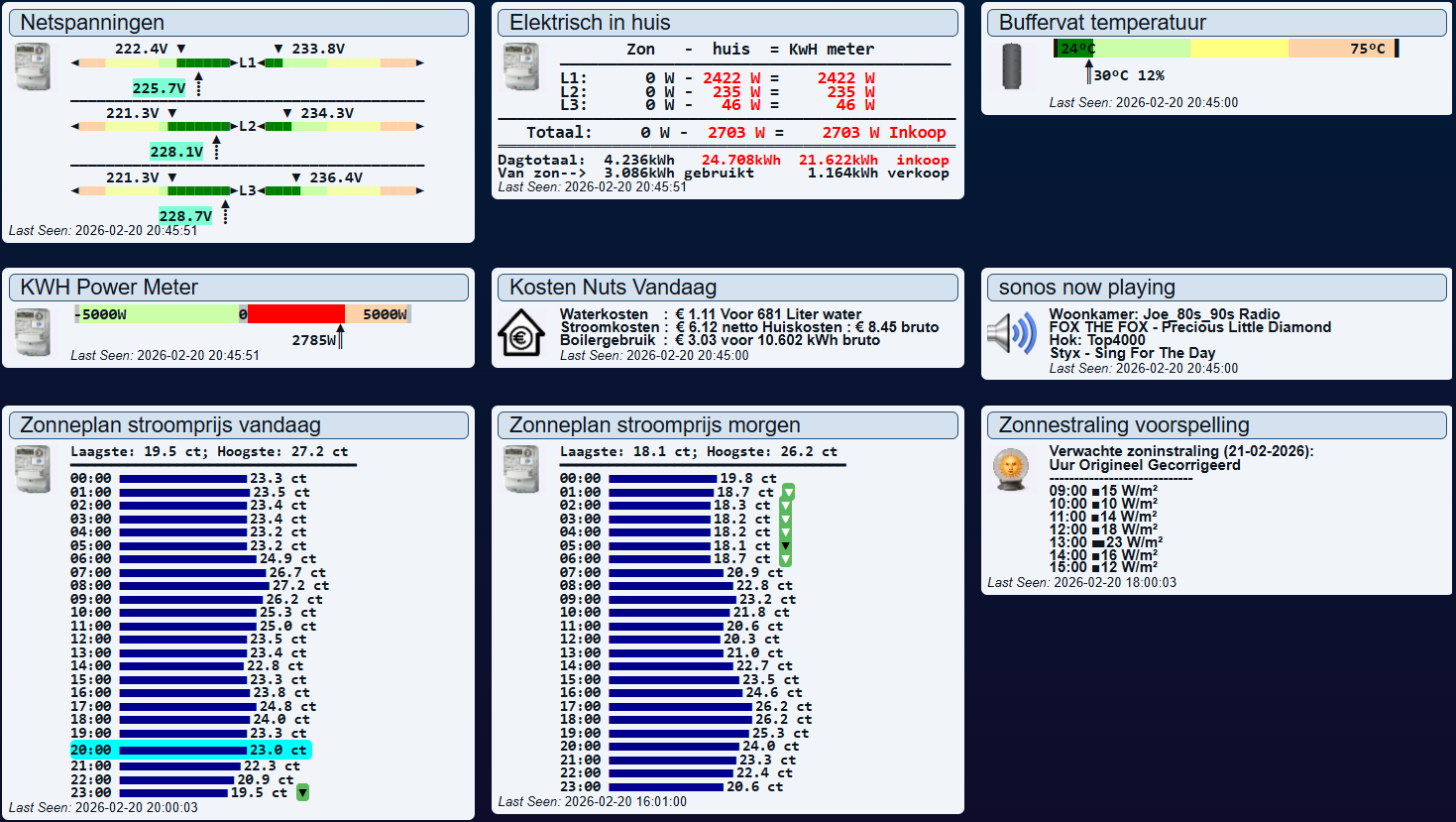Click the euro house icon in Kosten Nuts
The height and width of the screenshot is (822, 1456).
(521, 332)
